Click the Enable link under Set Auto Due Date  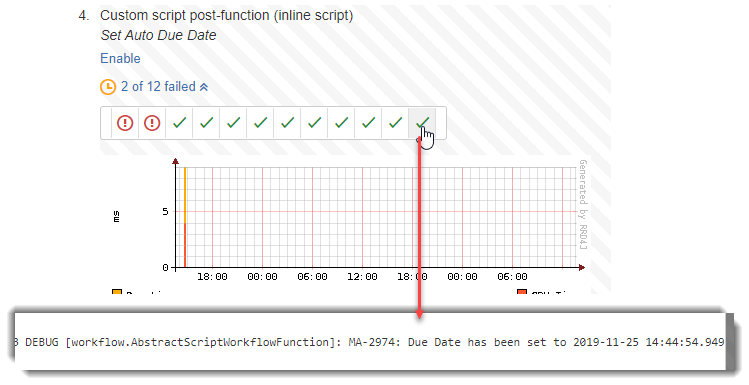120,58
